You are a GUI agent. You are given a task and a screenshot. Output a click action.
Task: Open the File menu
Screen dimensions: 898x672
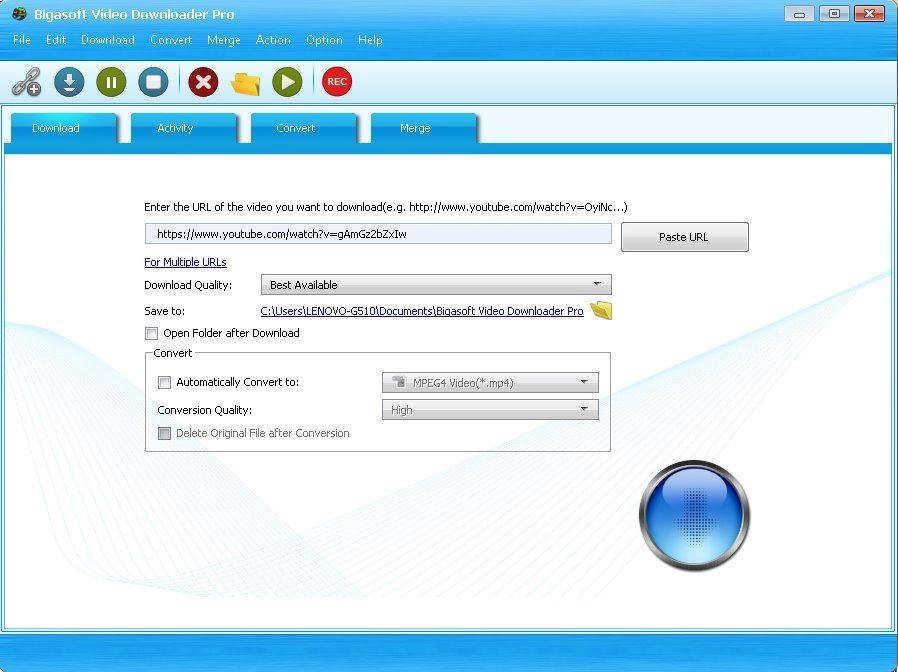(x=22, y=40)
